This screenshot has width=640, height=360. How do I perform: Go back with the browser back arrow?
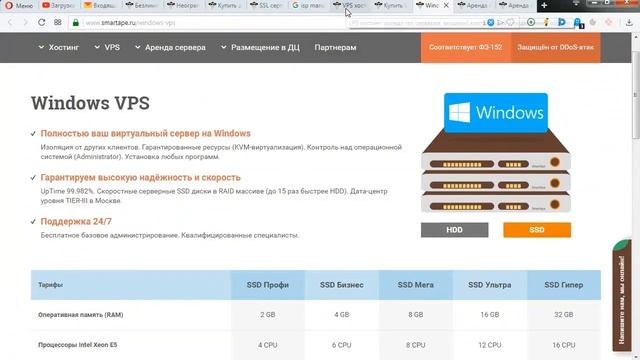click(10, 23)
